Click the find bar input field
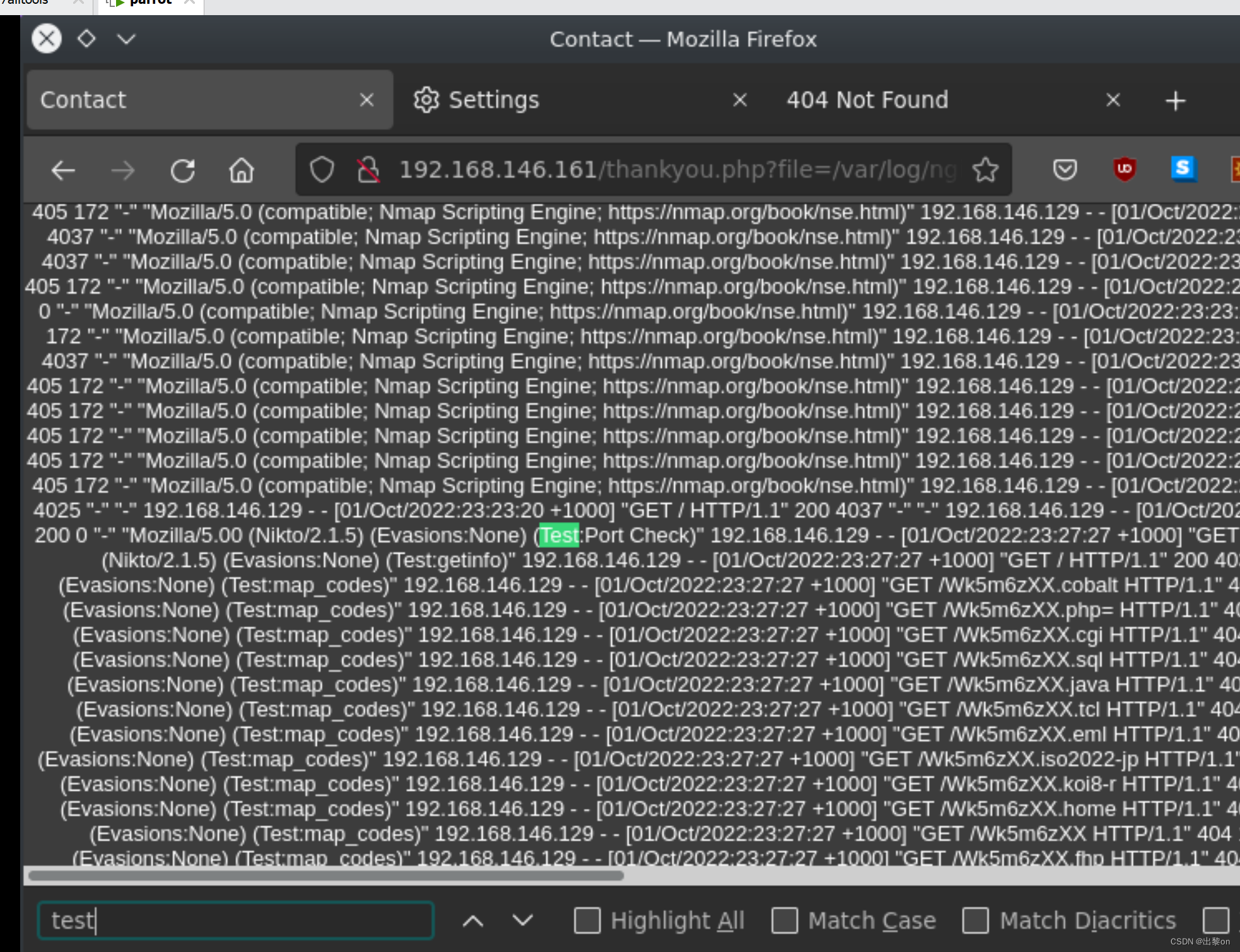1240x952 pixels. click(x=235, y=919)
